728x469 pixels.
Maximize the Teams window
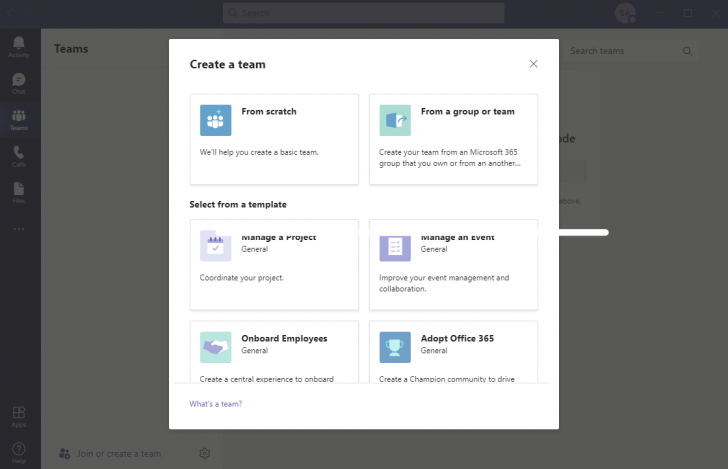pyautogui.click(x=688, y=13)
